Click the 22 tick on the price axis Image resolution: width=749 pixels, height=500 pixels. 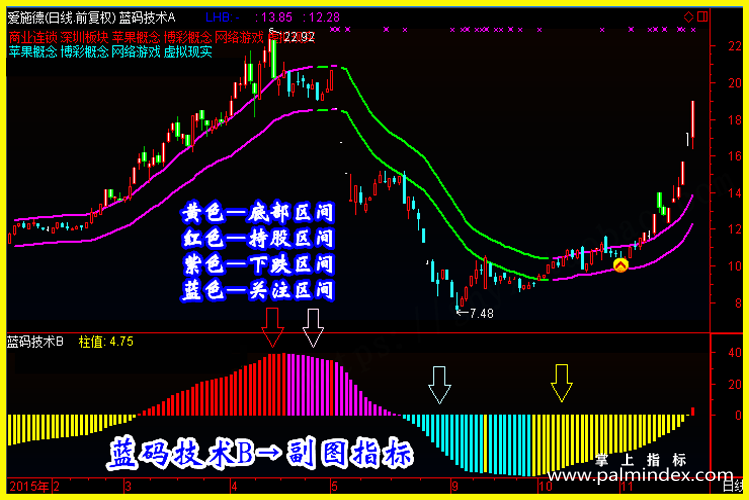735,46
